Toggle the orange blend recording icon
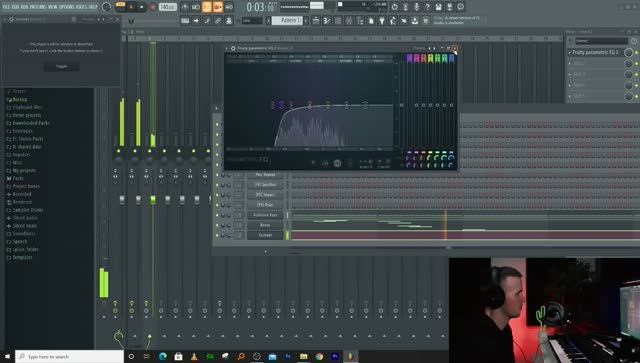 [x=218, y=7]
